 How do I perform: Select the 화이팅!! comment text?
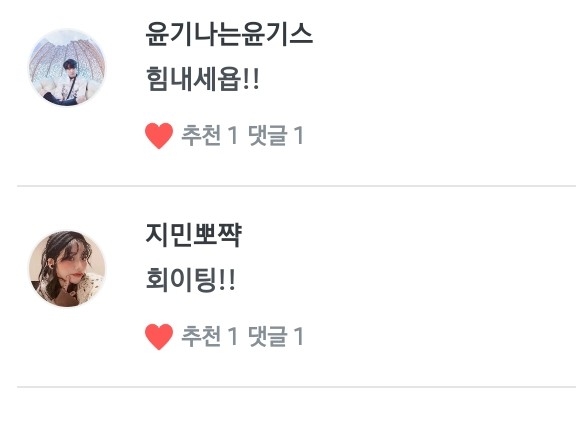[x=190, y=280]
